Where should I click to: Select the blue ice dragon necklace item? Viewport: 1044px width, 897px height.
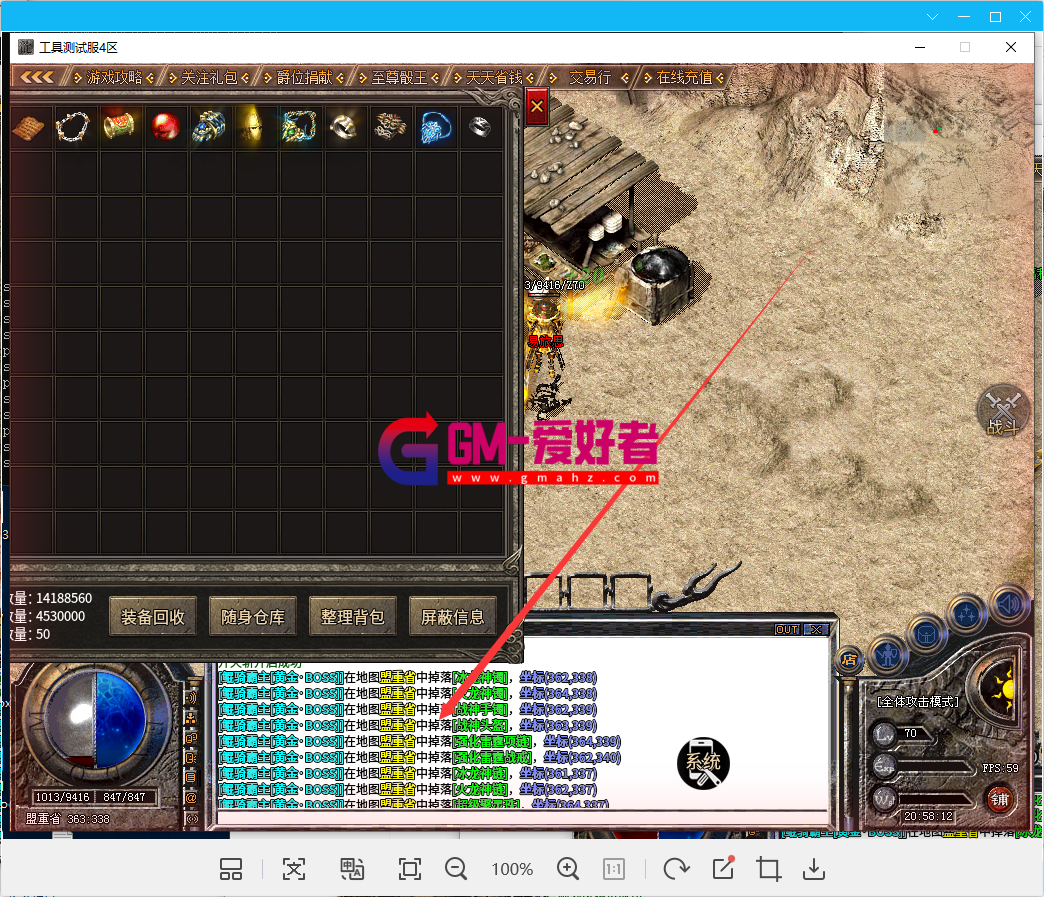436,127
